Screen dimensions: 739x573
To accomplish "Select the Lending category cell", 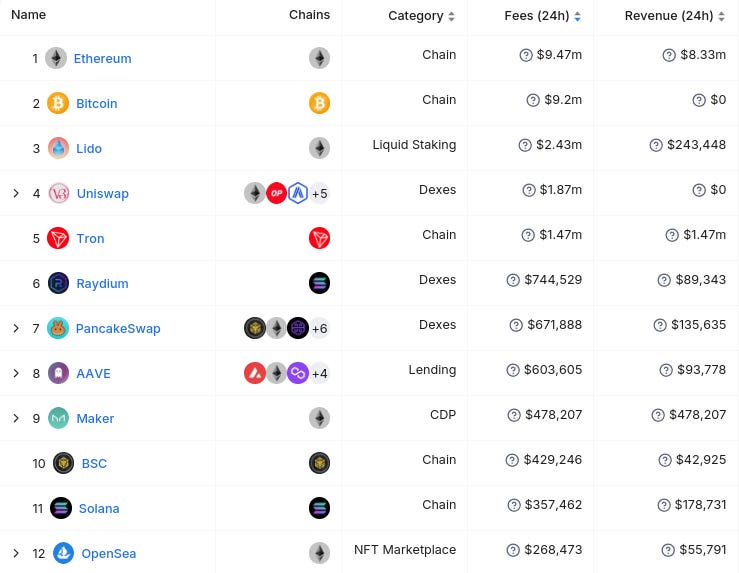I will 432,370.
